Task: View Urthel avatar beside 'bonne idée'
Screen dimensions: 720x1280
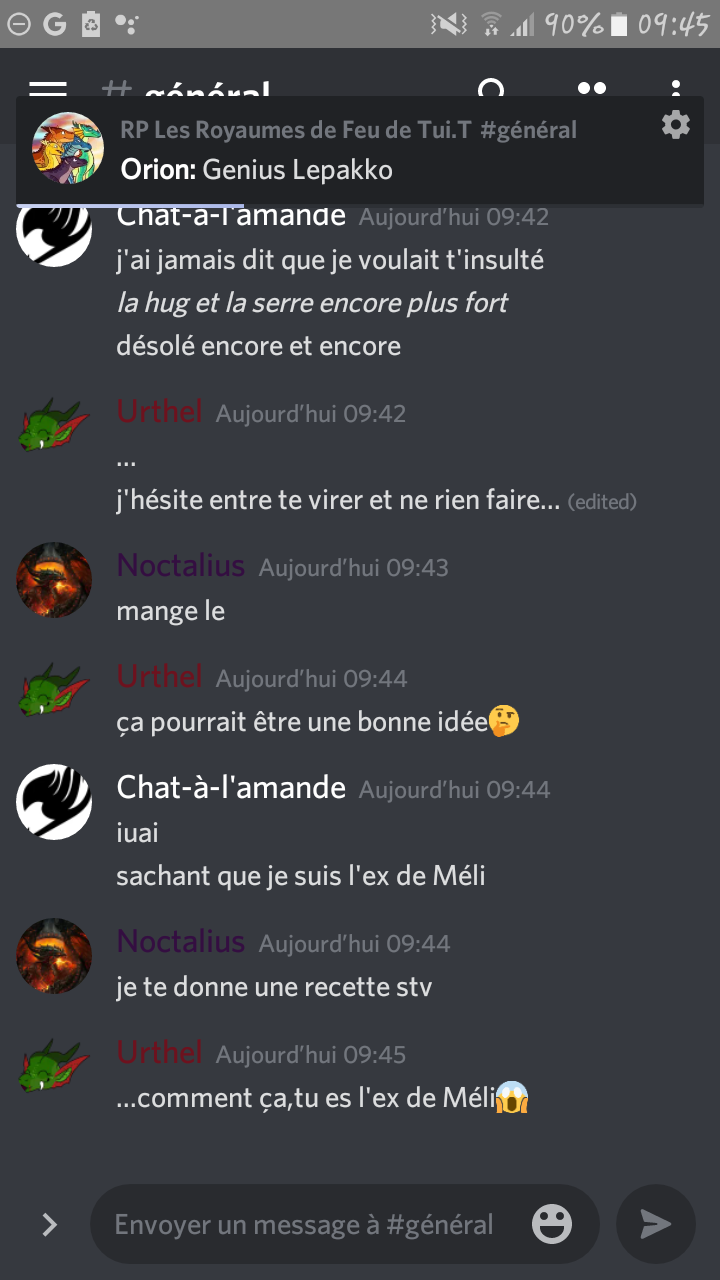Action: 54,691
